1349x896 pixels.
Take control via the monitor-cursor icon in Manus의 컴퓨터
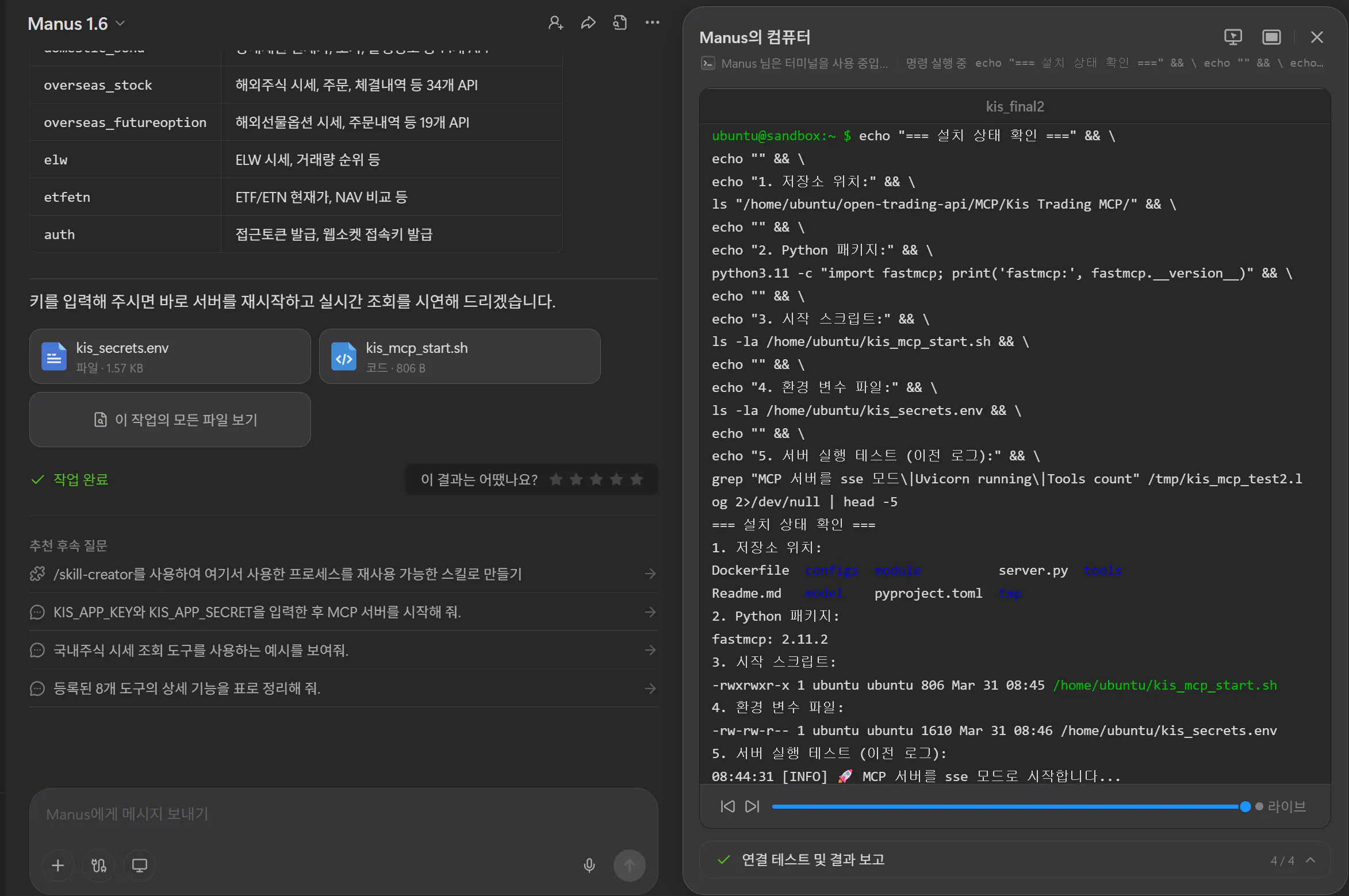tap(1233, 37)
